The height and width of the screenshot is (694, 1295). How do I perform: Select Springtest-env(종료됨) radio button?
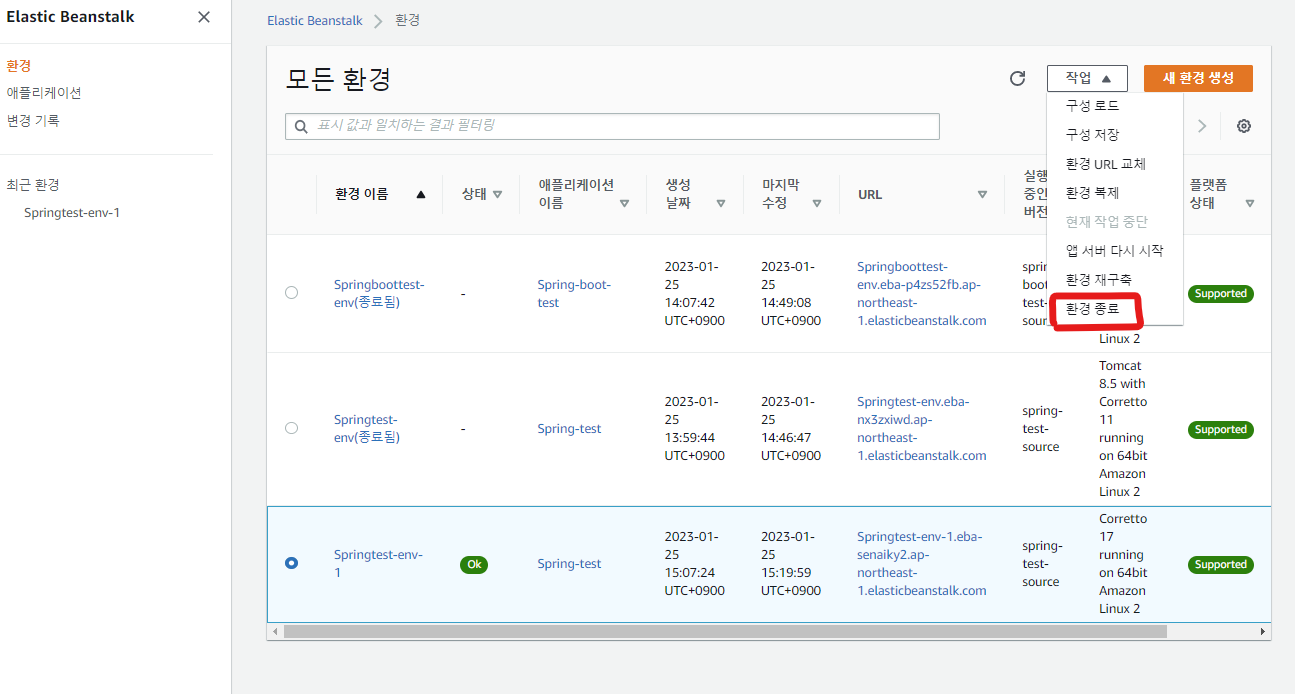click(x=291, y=428)
